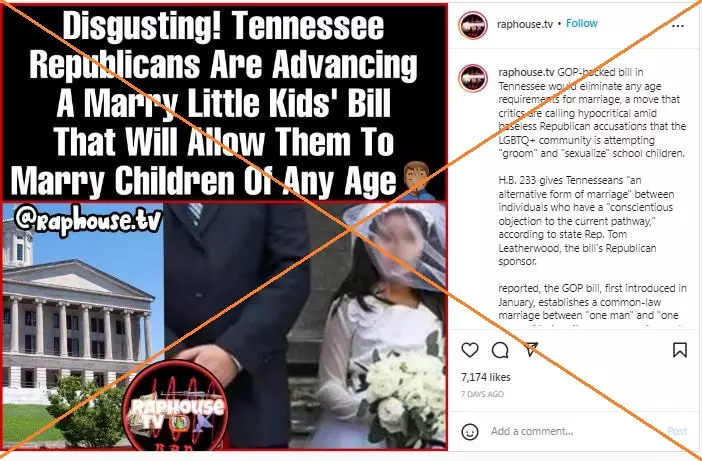Open raphouse.tv profile avatar in header

point(473,25)
